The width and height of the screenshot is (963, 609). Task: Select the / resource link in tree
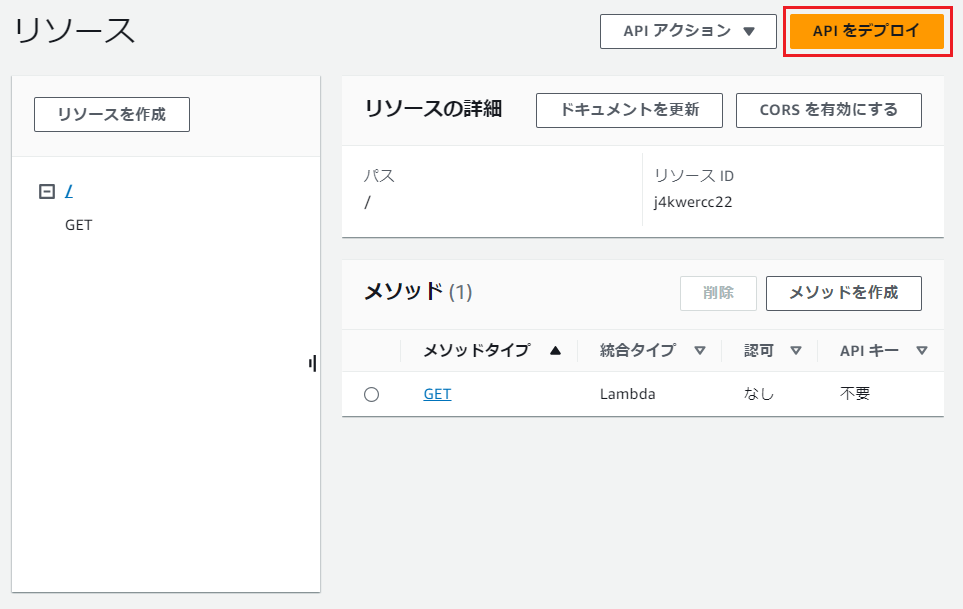click(69, 192)
